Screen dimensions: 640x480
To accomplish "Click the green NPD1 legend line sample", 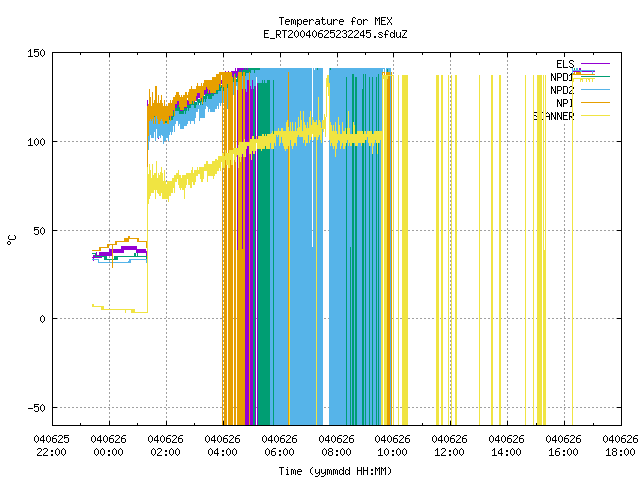I will point(595,77).
